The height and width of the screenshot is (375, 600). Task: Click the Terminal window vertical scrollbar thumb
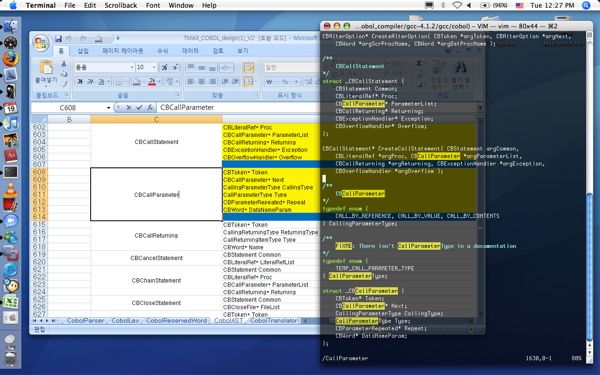[x=589, y=267]
